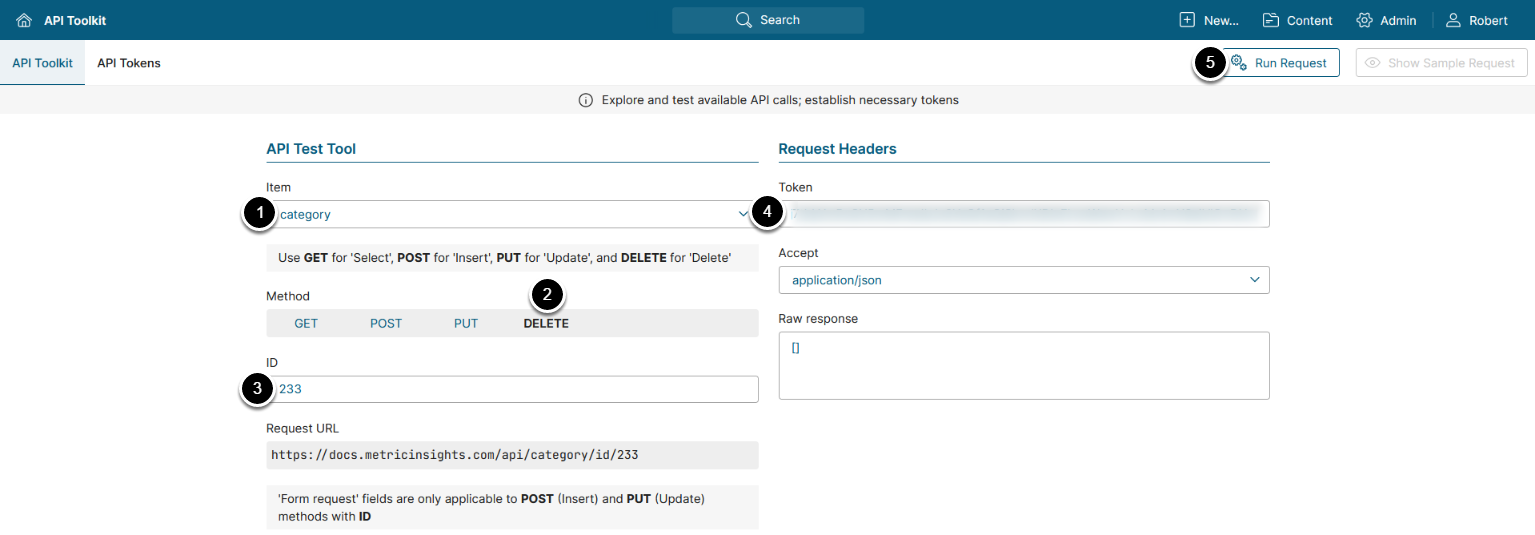The height and width of the screenshot is (535, 1535).
Task: Click the gears icon on Run Request
Action: [x=1238, y=63]
